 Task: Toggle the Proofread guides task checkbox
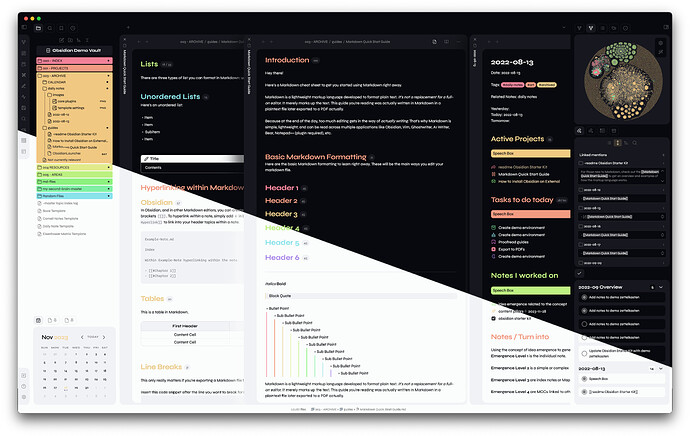click(493, 242)
